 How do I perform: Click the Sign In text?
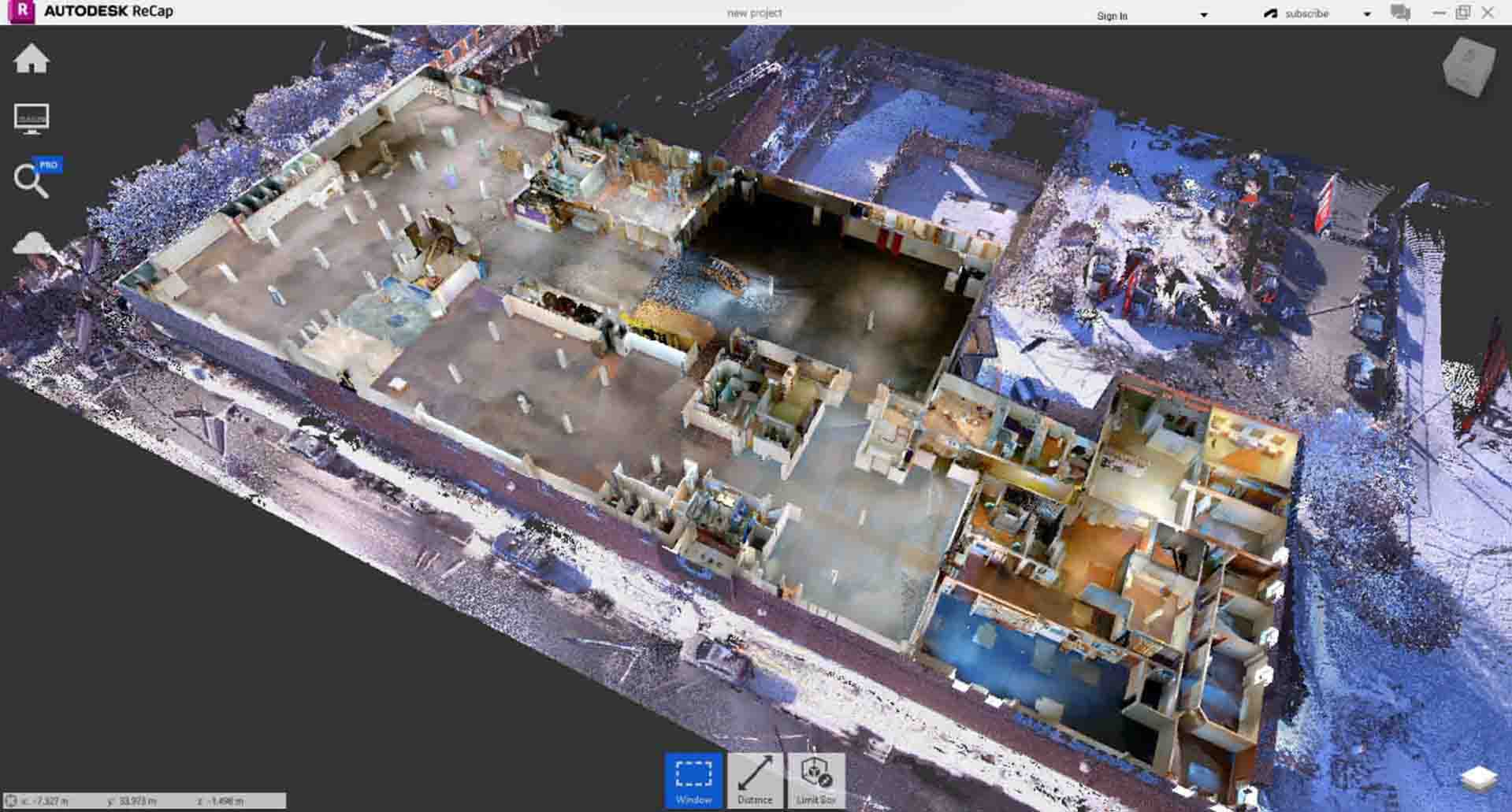click(x=1112, y=16)
